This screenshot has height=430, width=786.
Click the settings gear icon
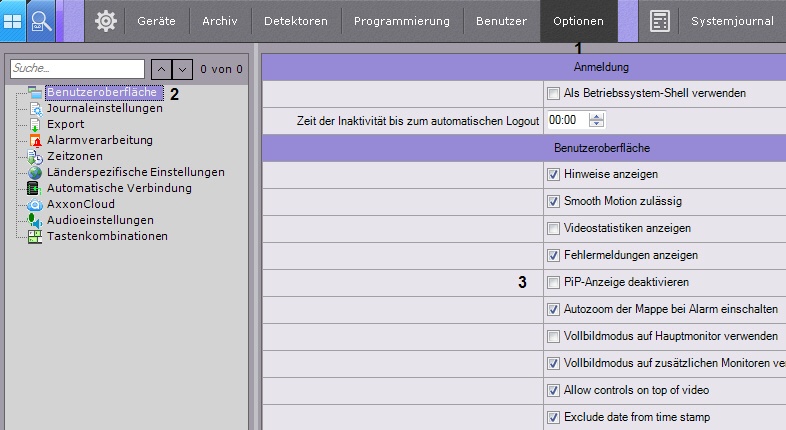(106, 20)
